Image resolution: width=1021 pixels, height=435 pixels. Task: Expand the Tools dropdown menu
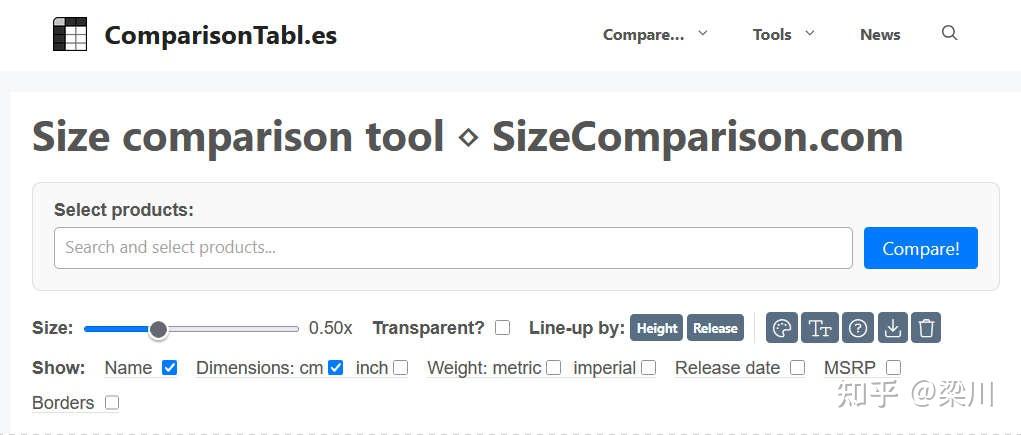(783, 35)
